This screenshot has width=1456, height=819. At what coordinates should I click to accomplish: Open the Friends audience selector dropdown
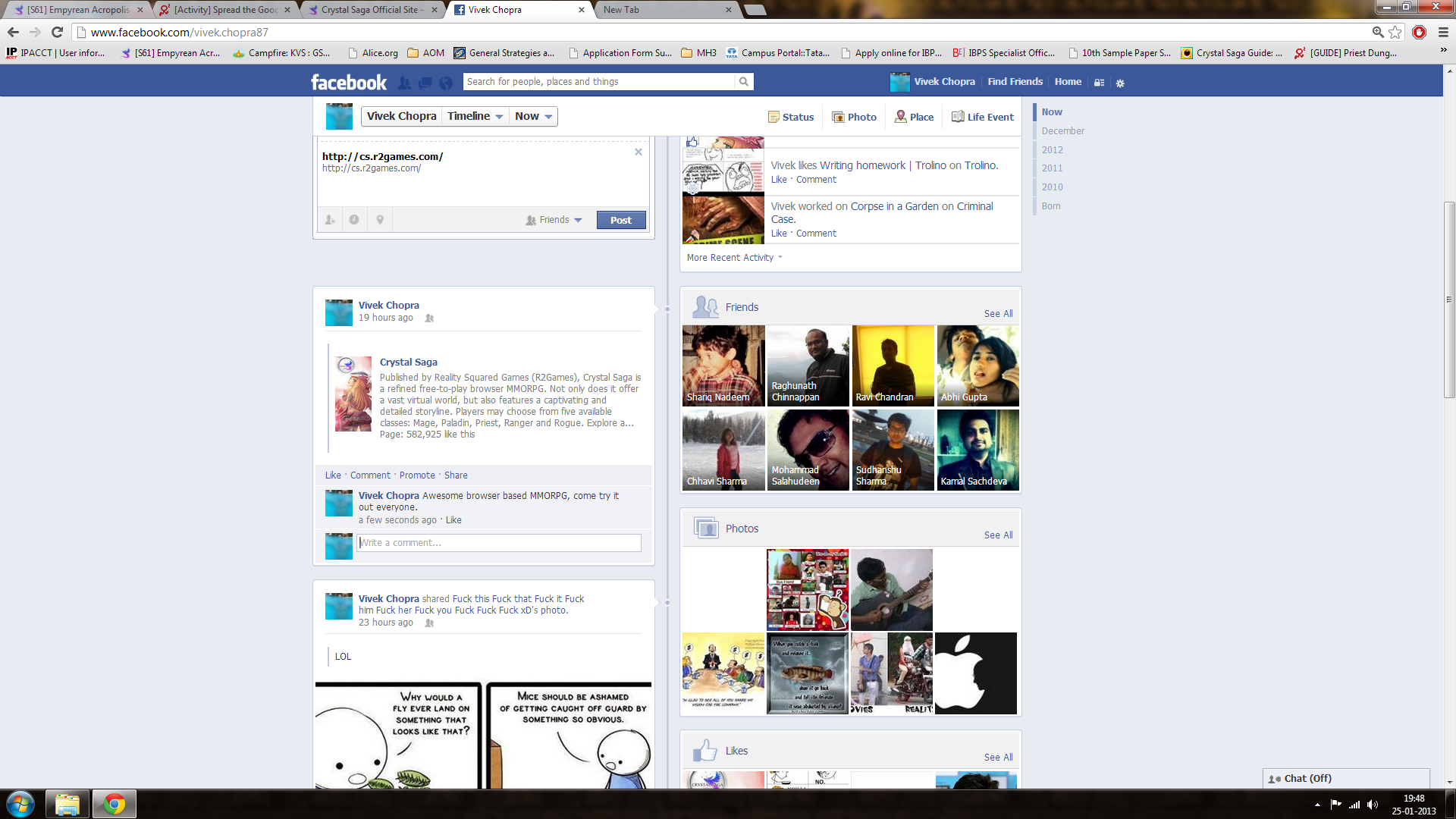coord(554,220)
